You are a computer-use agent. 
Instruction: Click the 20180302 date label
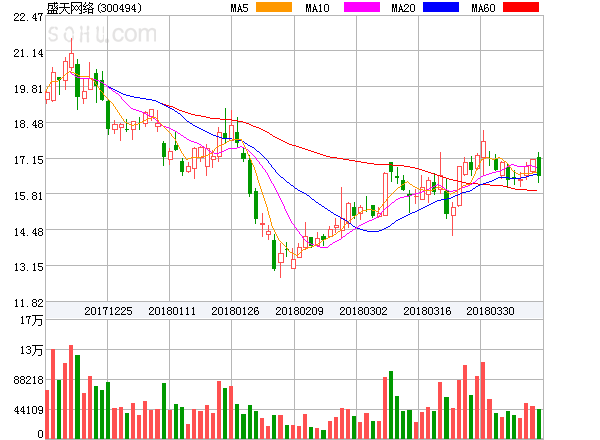click(x=363, y=311)
